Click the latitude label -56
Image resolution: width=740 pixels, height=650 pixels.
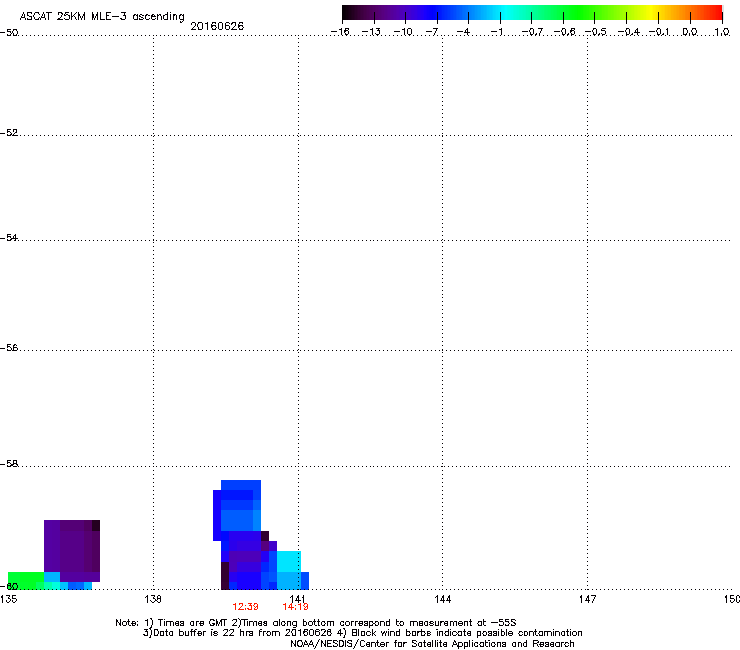click(9, 347)
